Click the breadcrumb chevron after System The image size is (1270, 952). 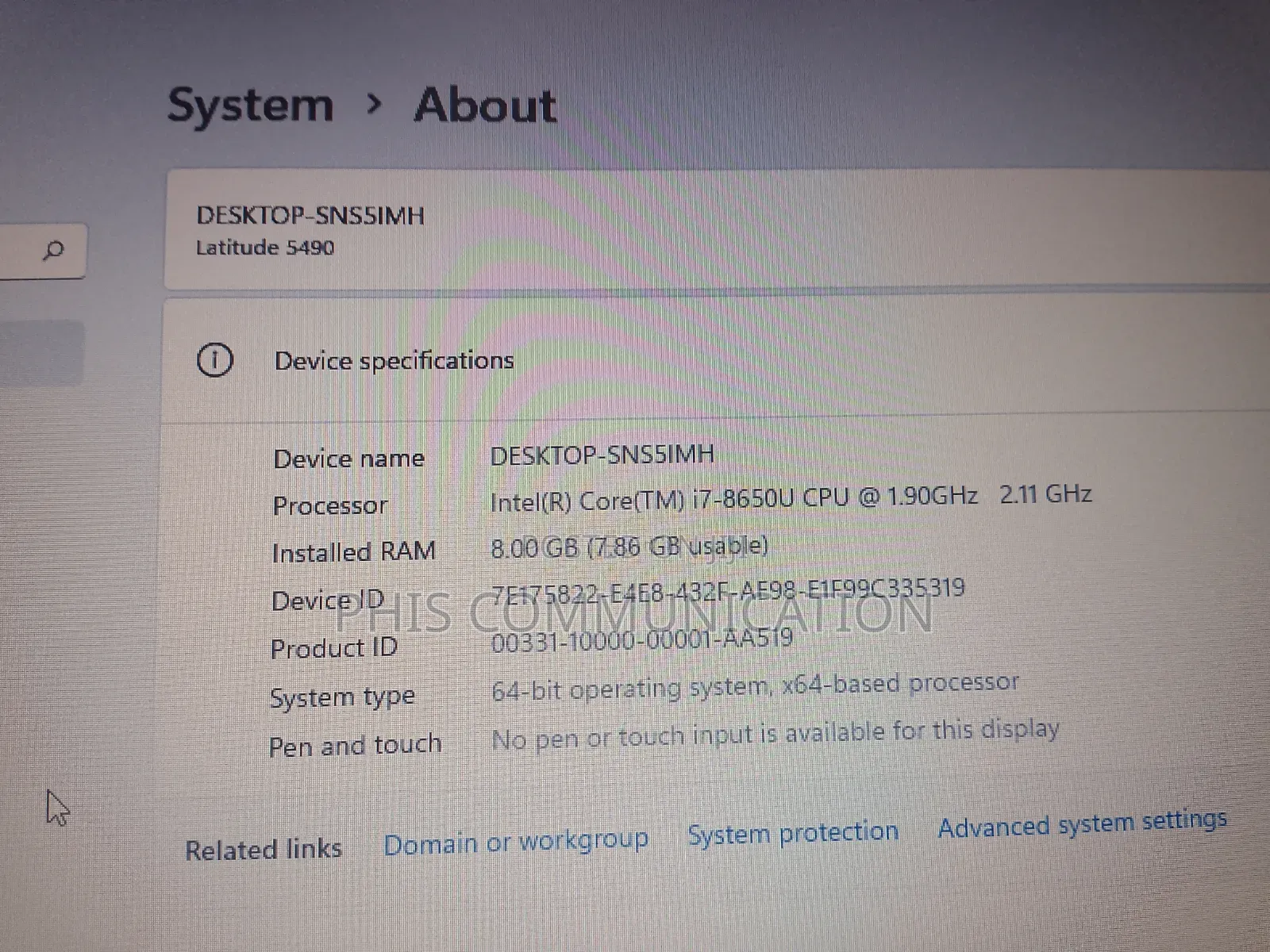point(375,104)
